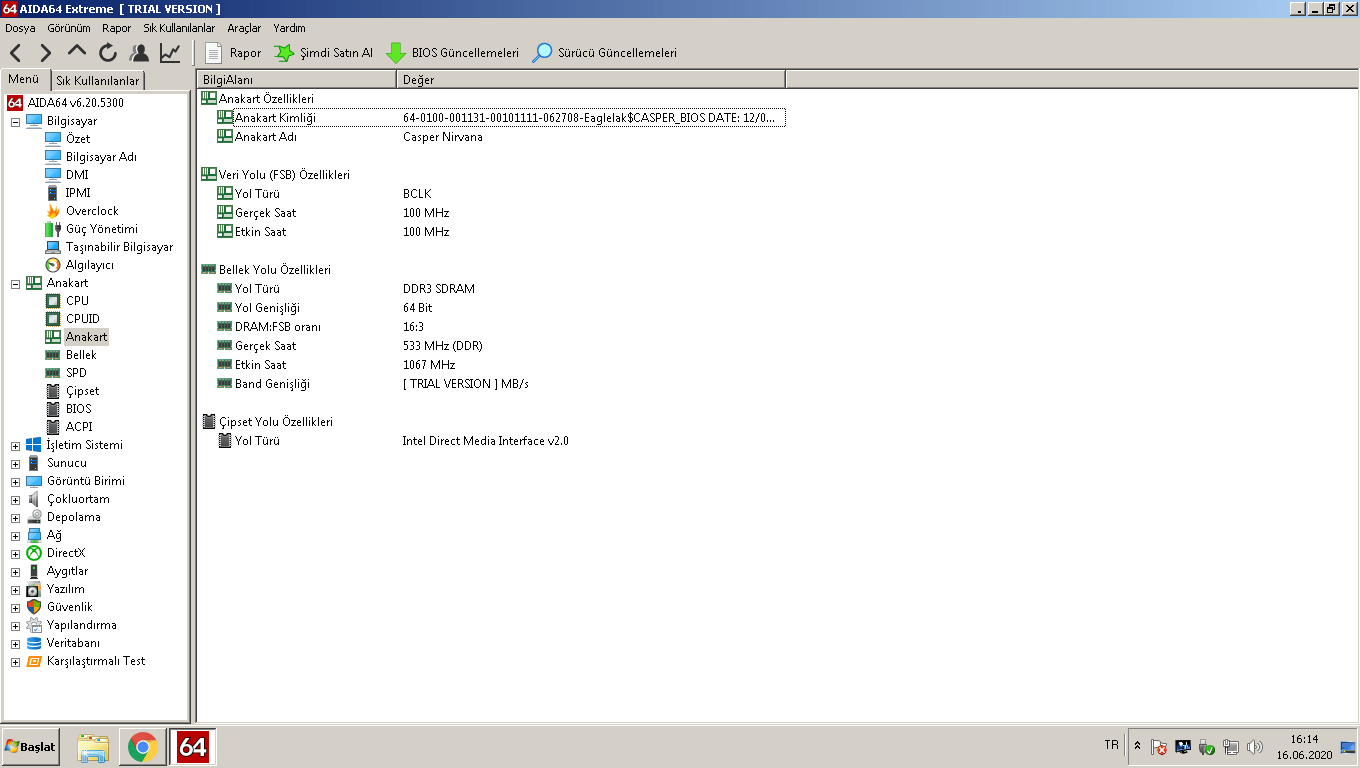Select DMI in the tree
This screenshot has height=768, width=1360.
pos(77,175)
